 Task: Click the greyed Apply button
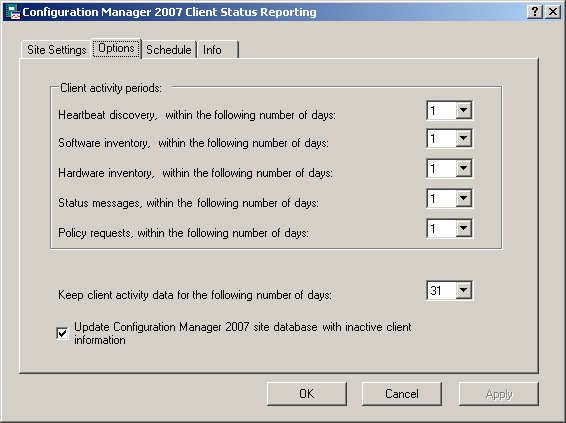[x=499, y=394]
